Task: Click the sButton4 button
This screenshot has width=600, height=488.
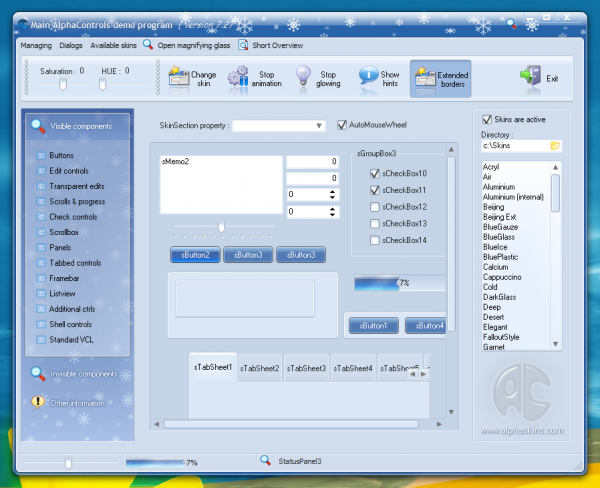Action: [426, 326]
